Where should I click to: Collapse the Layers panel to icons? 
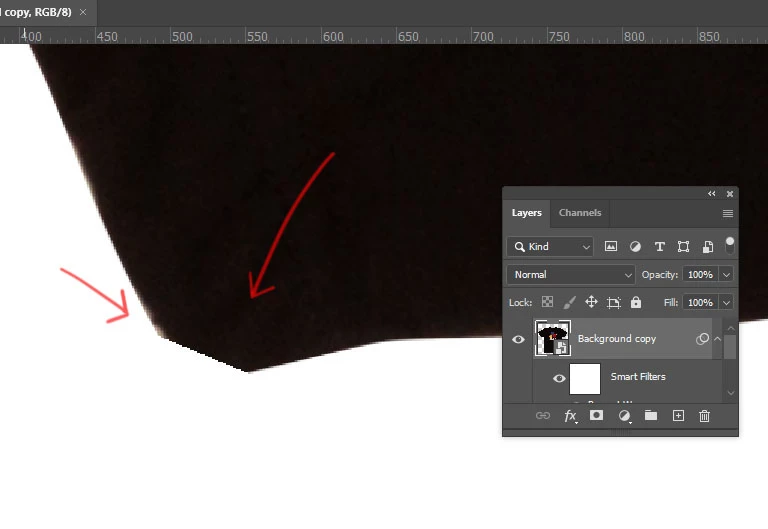tap(712, 193)
